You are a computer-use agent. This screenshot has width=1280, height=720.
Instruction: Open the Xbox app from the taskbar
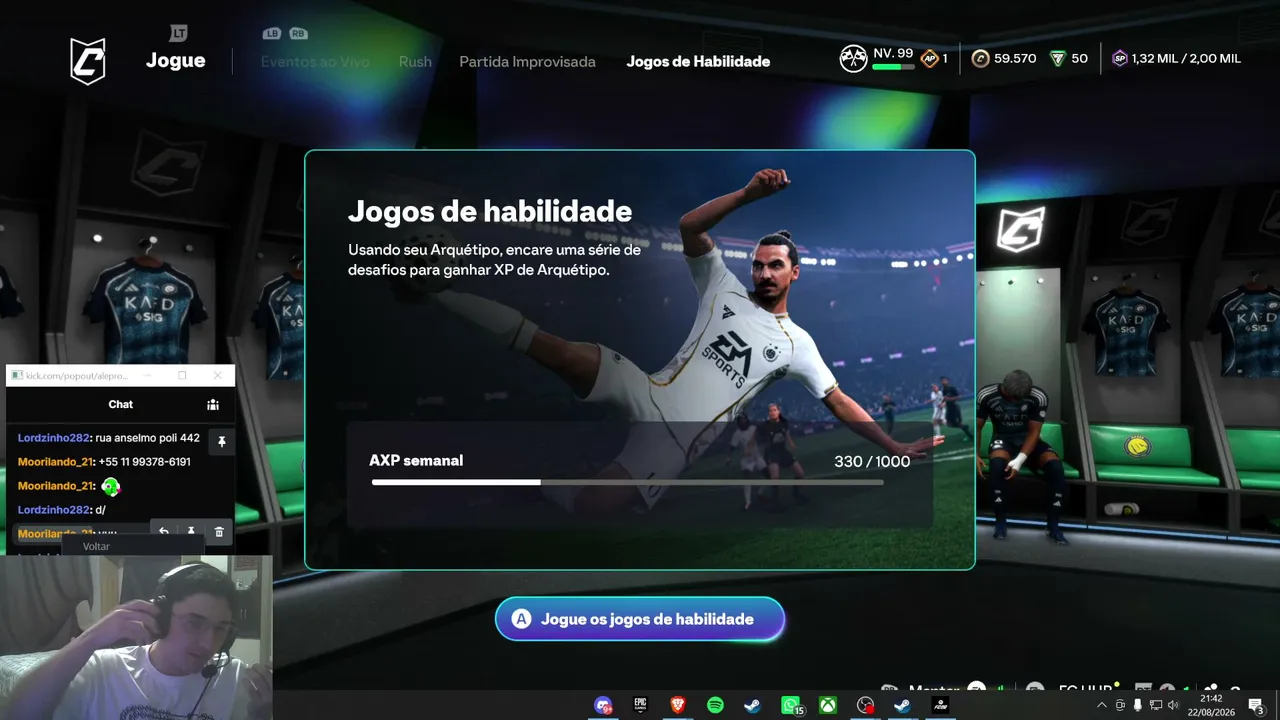point(828,705)
